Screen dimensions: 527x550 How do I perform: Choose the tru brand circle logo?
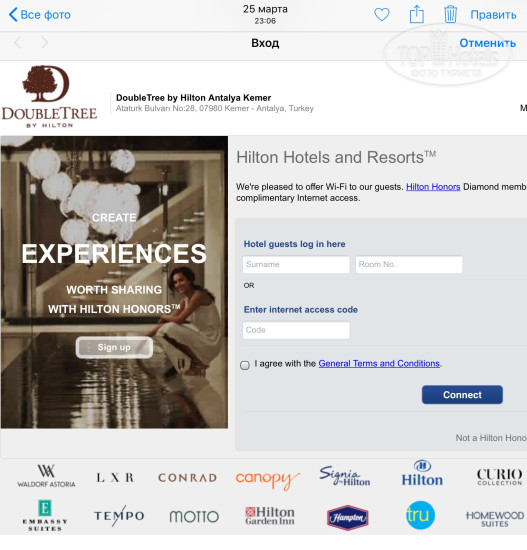tap(420, 515)
